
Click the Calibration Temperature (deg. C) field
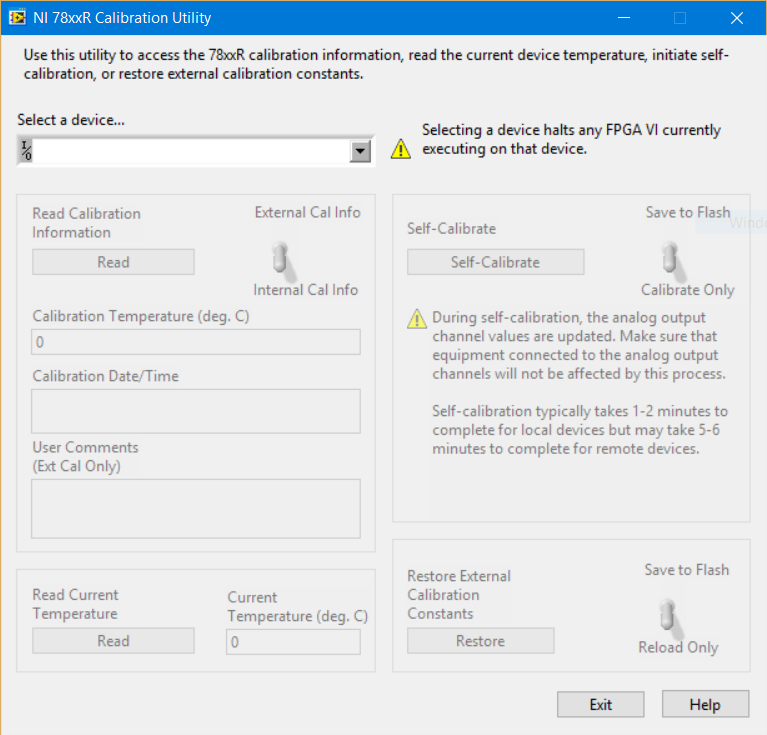point(196,342)
